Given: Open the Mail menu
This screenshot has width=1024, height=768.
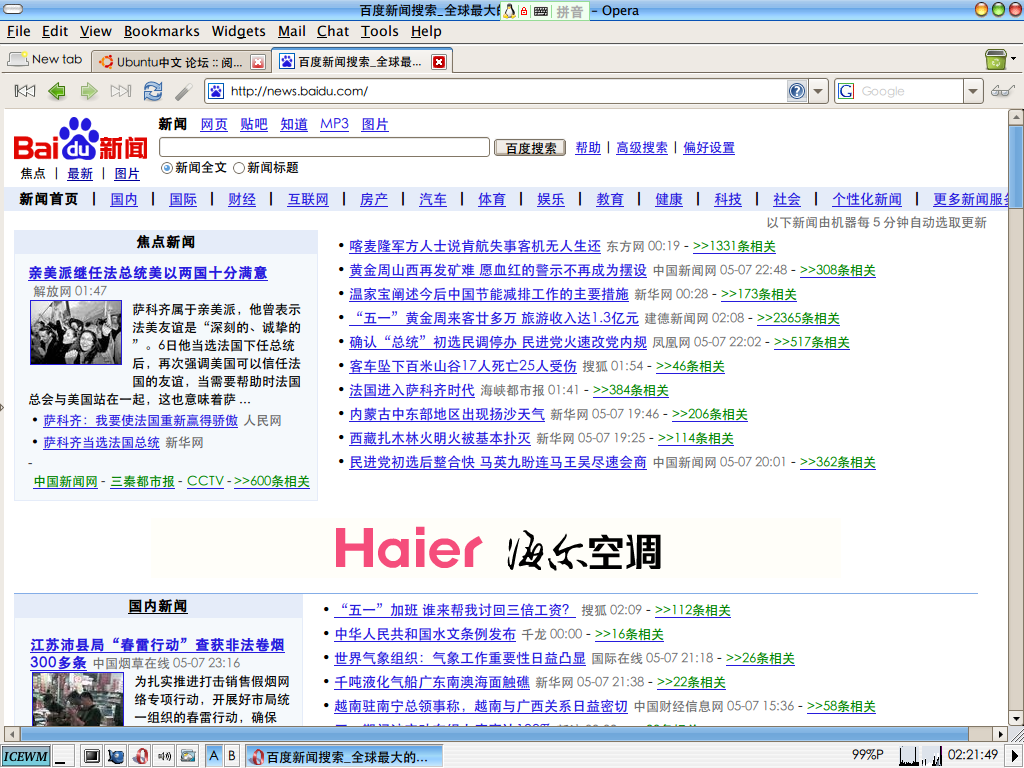Looking at the screenshot, I should (291, 31).
